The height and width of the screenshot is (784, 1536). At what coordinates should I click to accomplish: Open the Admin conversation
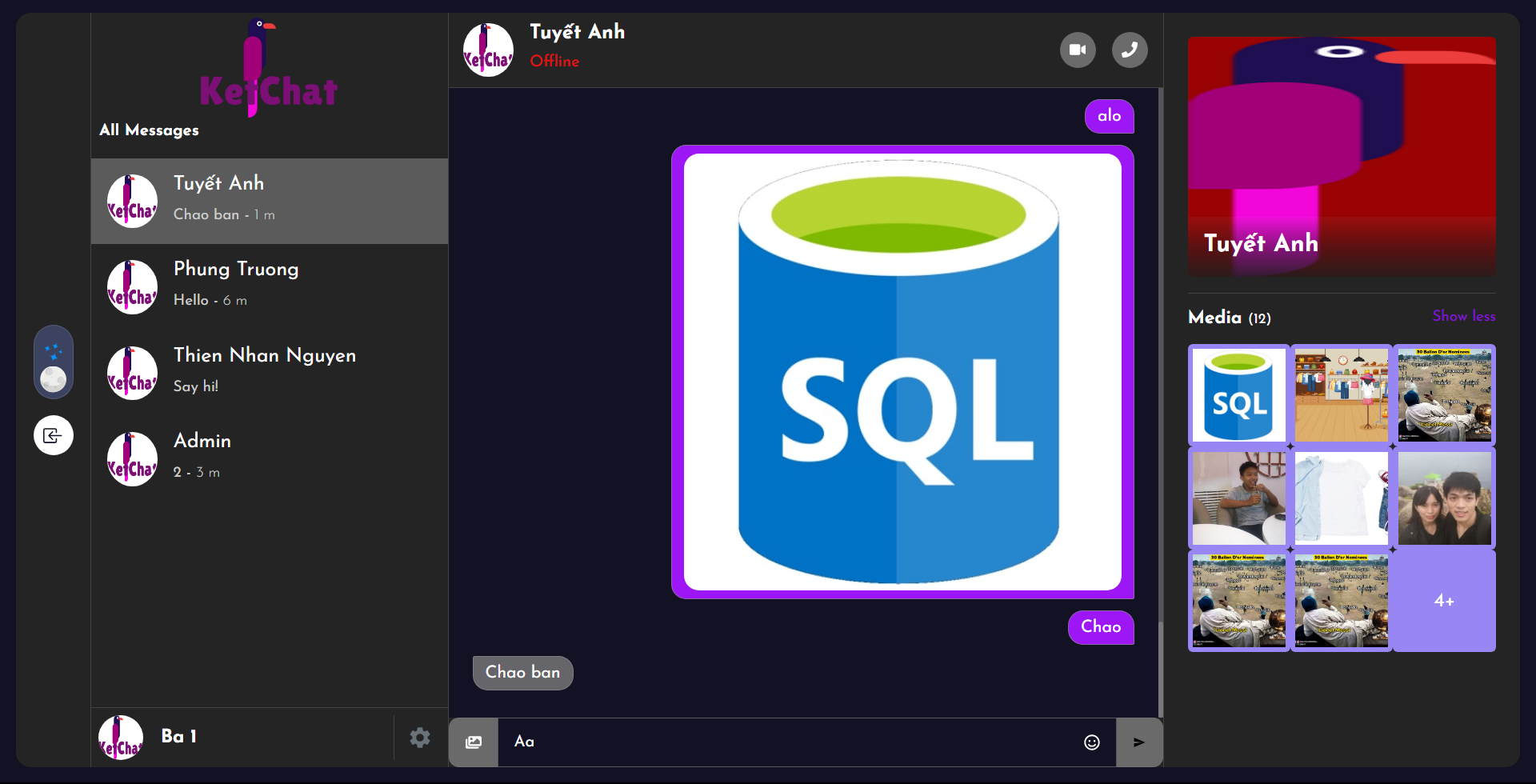(270, 458)
